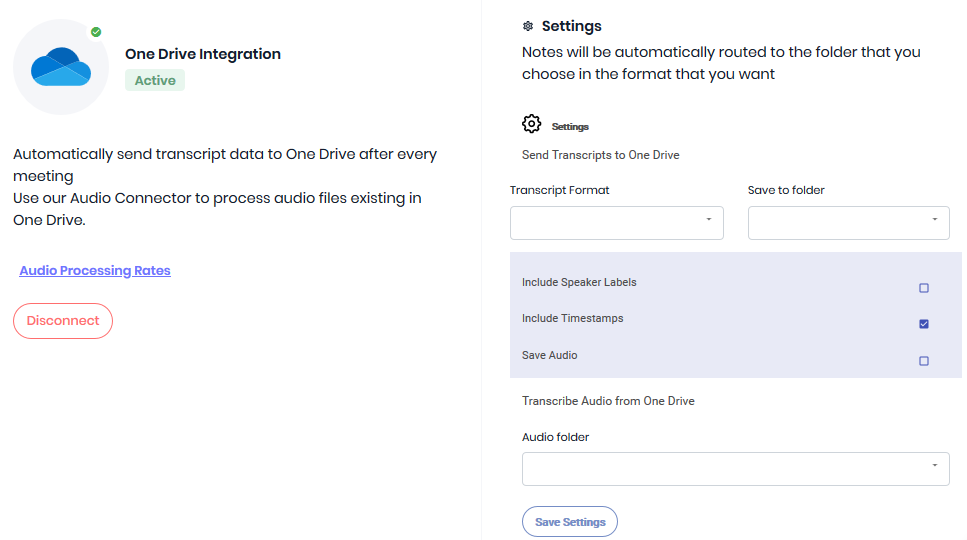This screenshot has width=967, height=540.
Task: Click the Active status badge
Action: click(155, 80)
